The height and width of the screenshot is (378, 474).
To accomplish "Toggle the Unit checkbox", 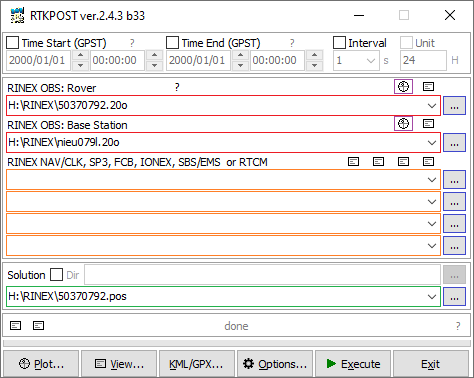I will pos(406,43).
